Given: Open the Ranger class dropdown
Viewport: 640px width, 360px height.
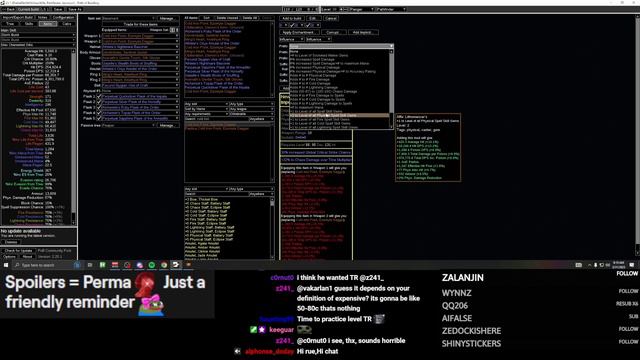Looking at the screenshot, I should [362, 9].
